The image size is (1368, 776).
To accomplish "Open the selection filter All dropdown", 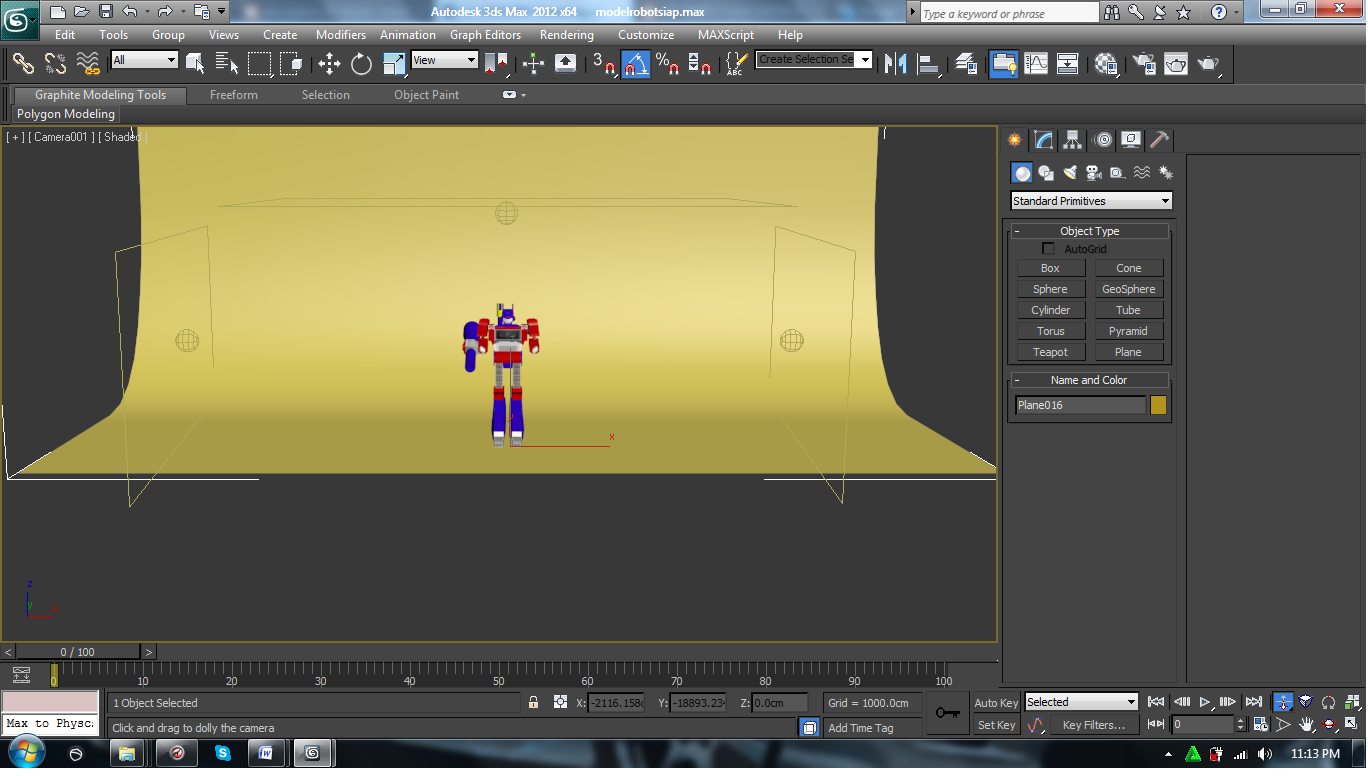I will 144,60.
